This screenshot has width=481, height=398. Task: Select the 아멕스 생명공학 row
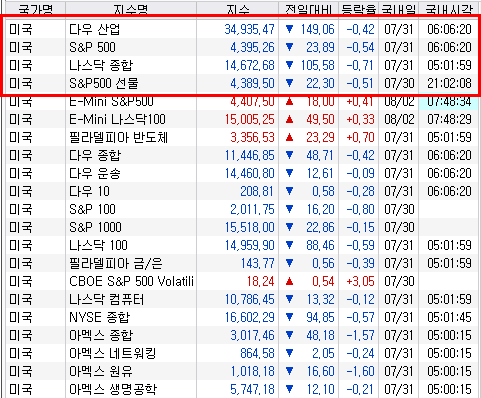[242, 389]
